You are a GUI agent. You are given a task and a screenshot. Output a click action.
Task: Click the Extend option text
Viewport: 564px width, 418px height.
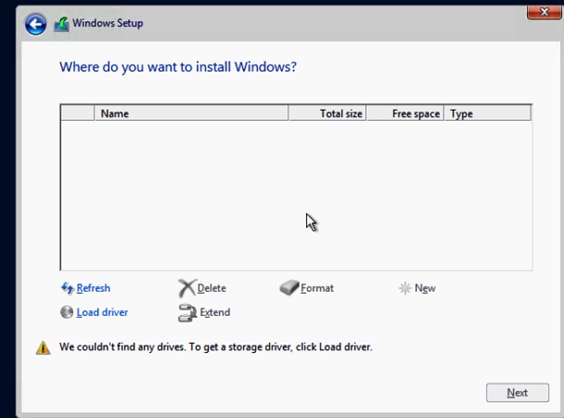[215, 312]
